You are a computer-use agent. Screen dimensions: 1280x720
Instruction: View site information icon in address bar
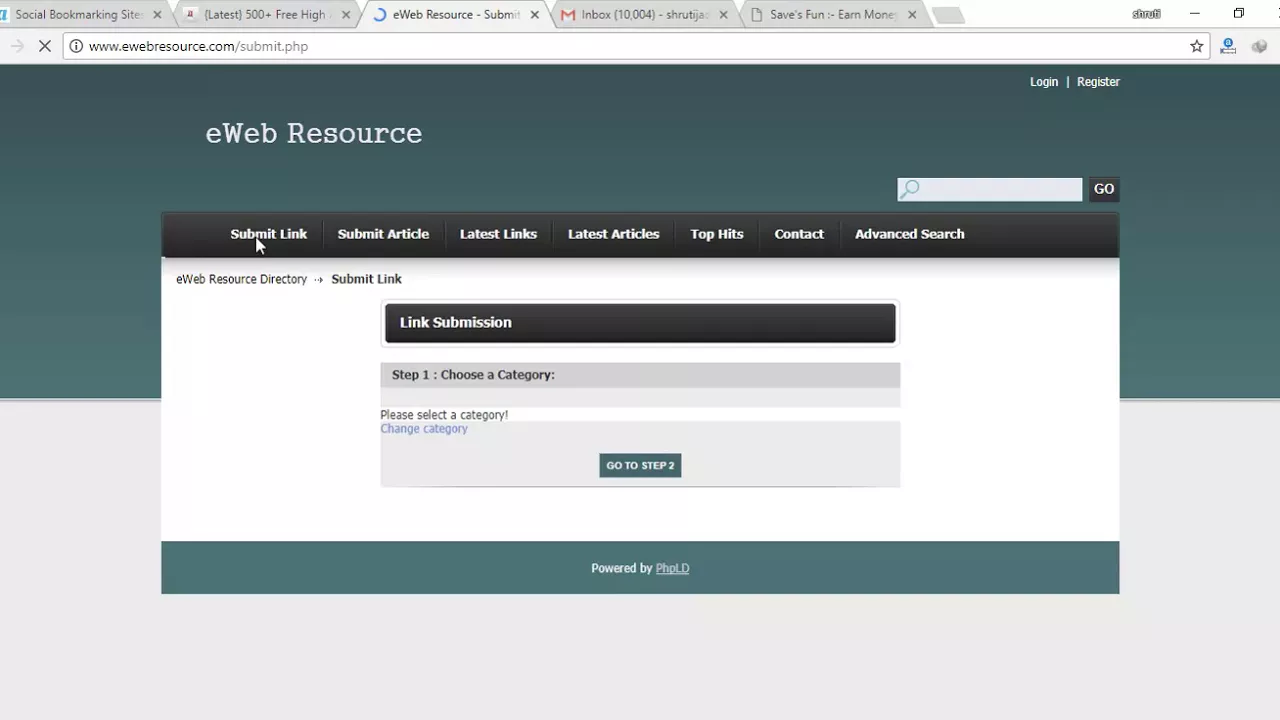[75, 46]
